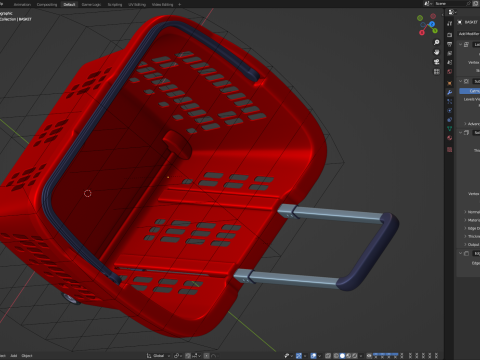Open the World properties tab

pyautogui.click(x=450, y=72)
